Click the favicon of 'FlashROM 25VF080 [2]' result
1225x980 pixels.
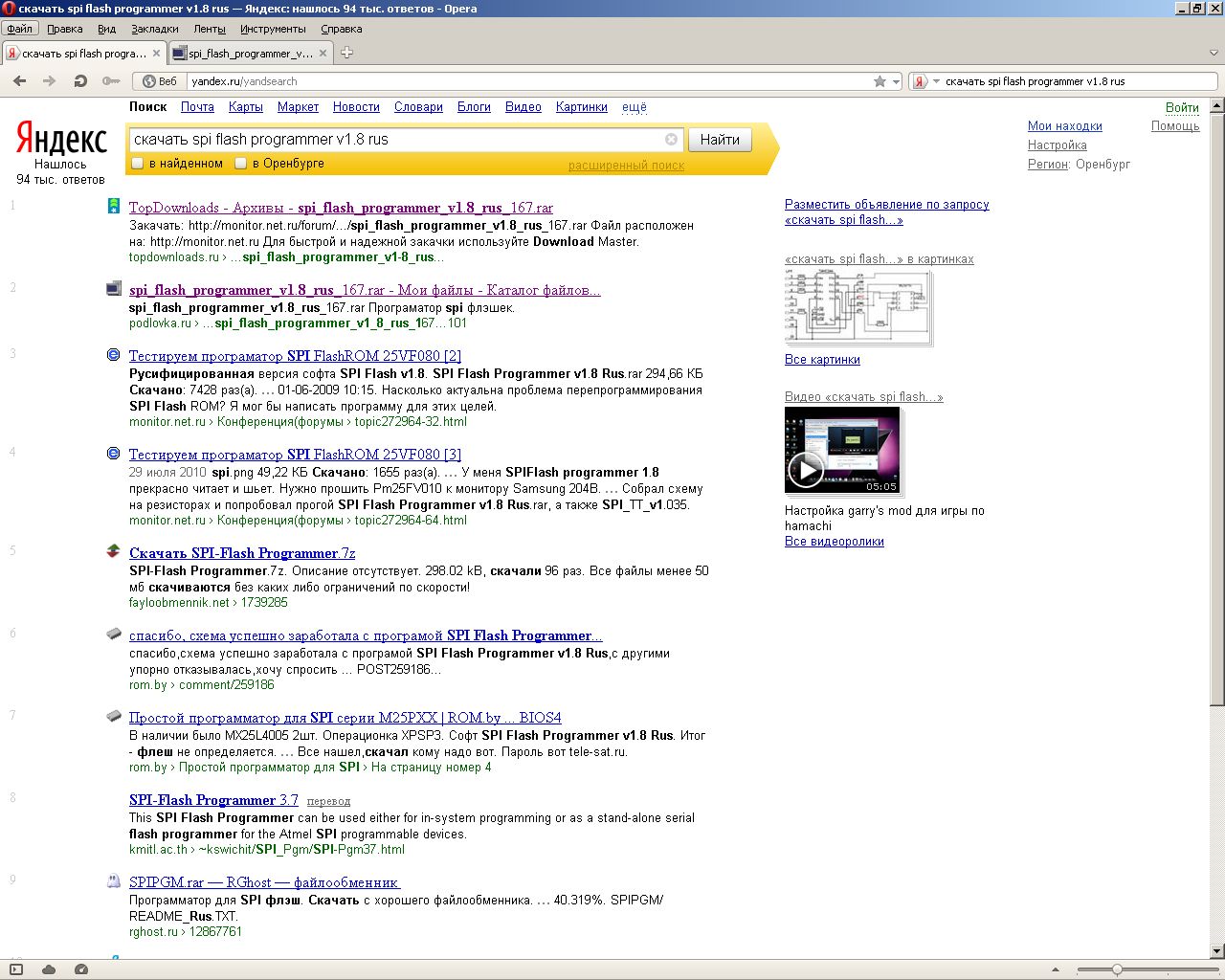click(x=114, y=355)
